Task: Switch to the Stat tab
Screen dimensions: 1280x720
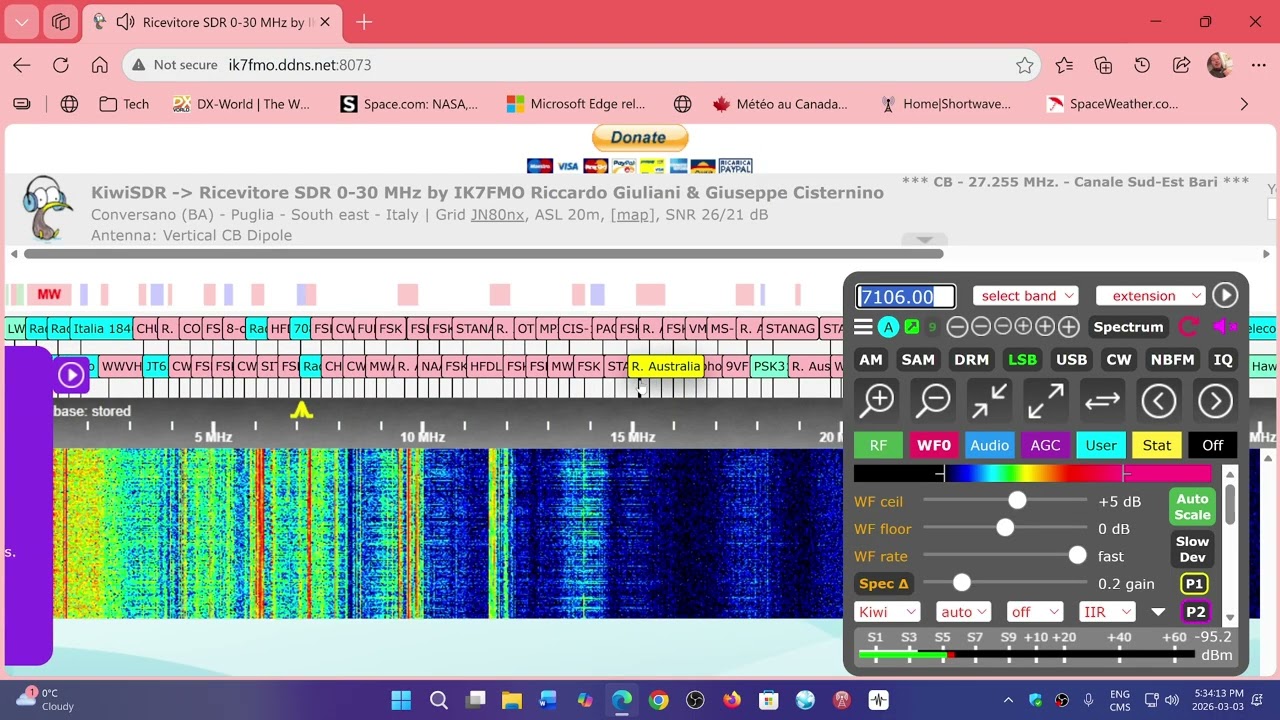Action: pyautogui.click(x=1157, y=446)
